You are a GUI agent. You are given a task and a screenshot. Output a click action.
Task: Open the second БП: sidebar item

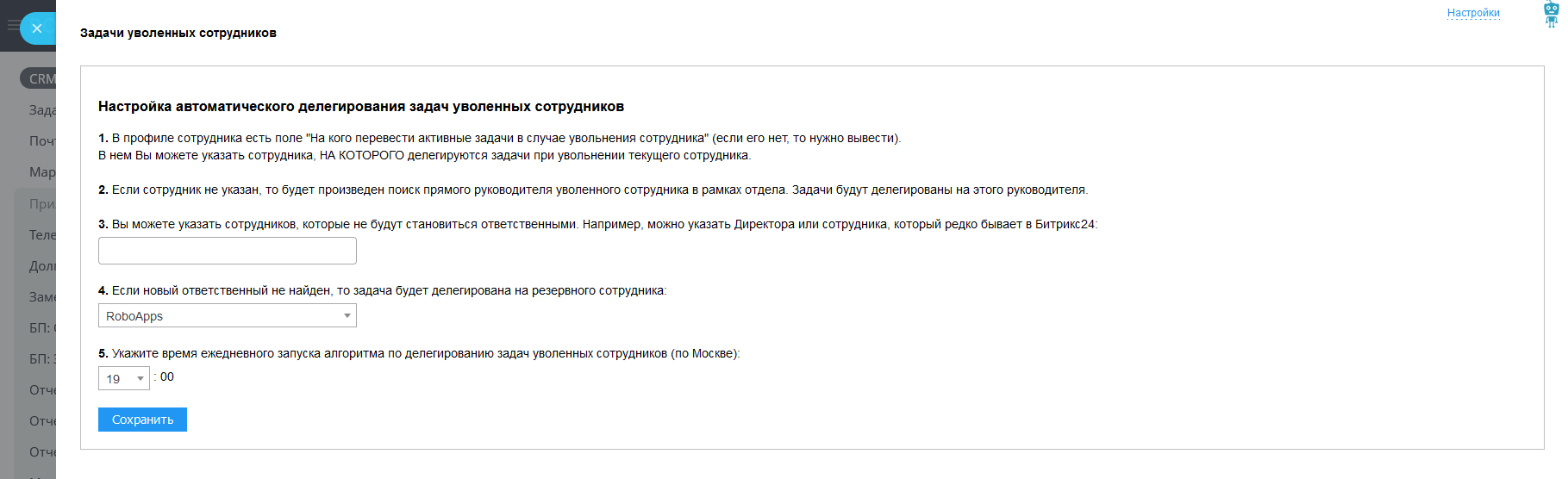pos(41,359)
